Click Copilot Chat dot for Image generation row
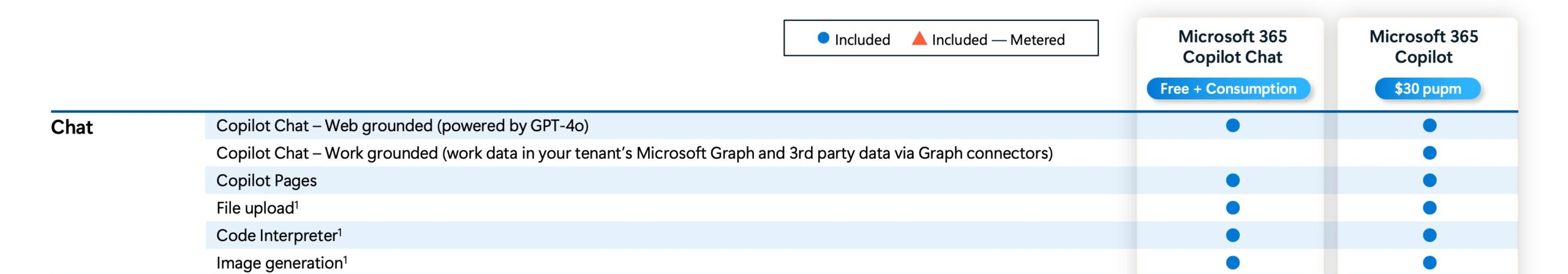The image size is (1568, 274). [1233, 263]
